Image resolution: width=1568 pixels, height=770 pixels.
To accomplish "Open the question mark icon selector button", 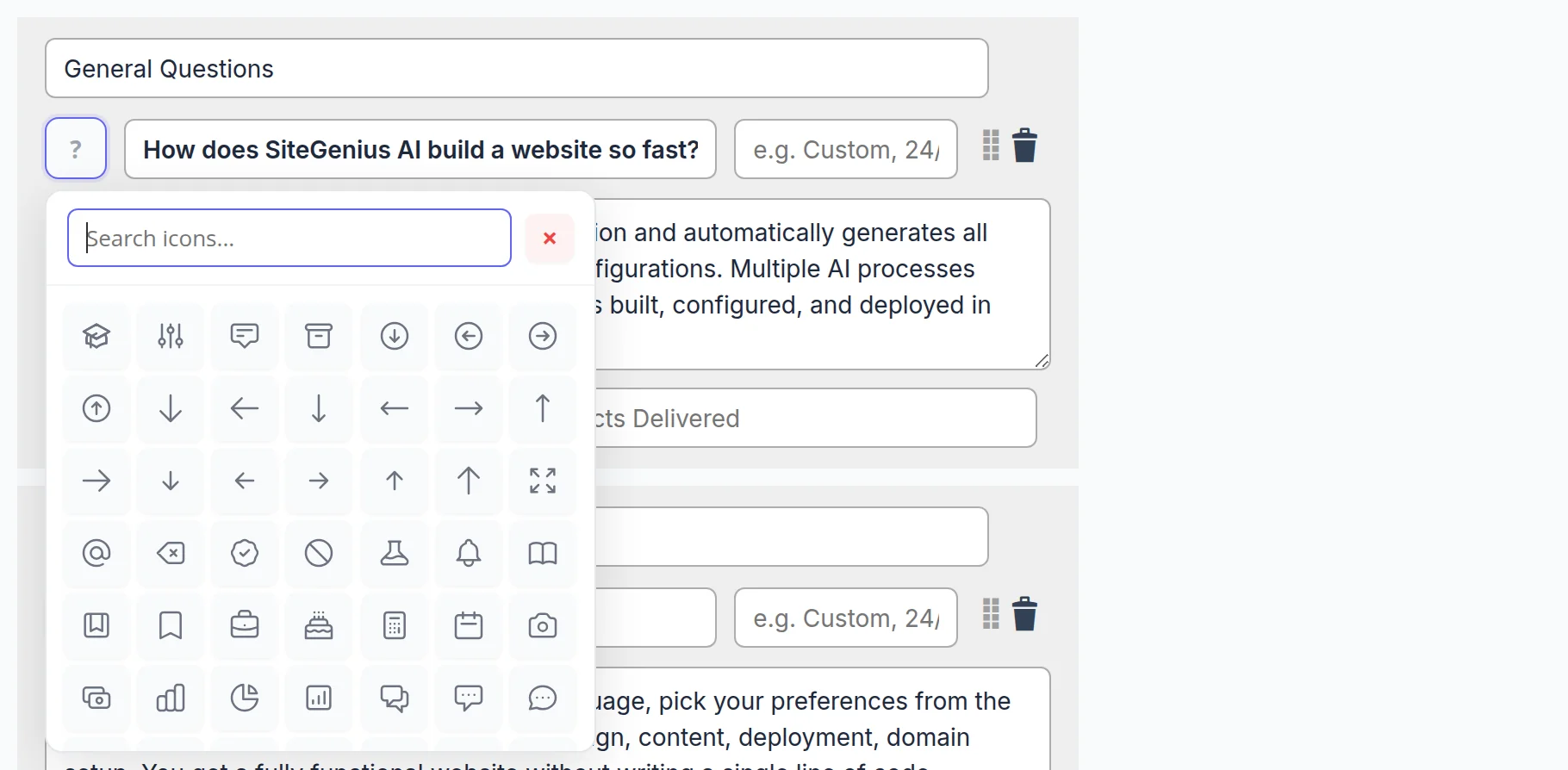I will pos(76,148).
